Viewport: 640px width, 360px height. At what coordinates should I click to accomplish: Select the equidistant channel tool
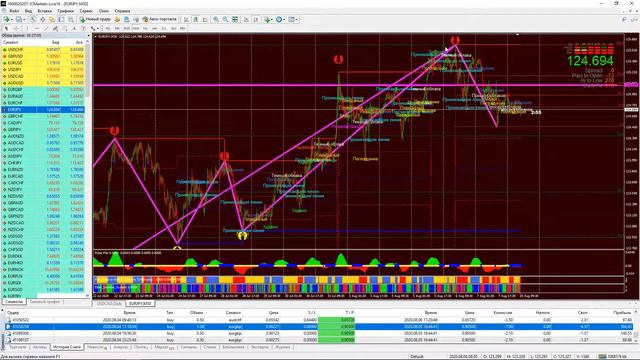tap(55, 29)
